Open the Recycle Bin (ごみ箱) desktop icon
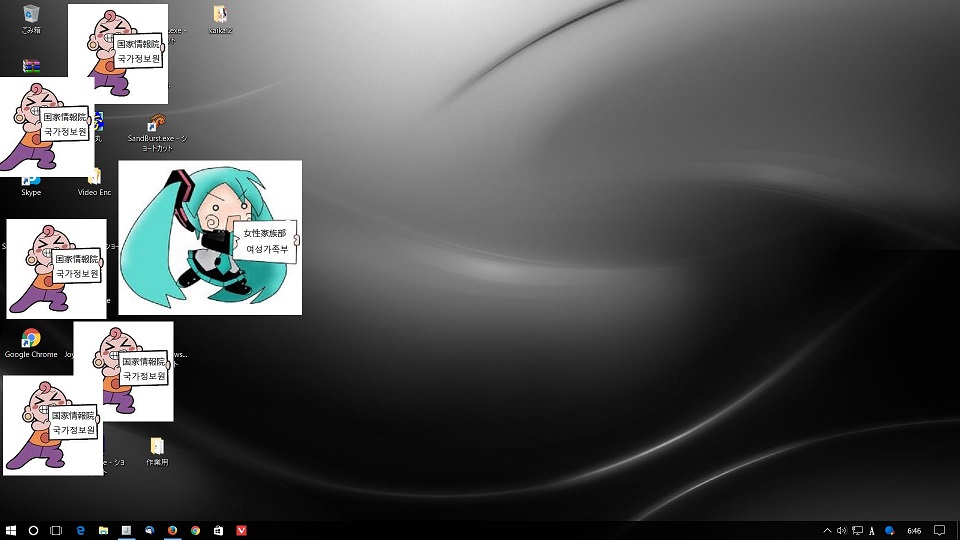 click(x=31, y=15)
